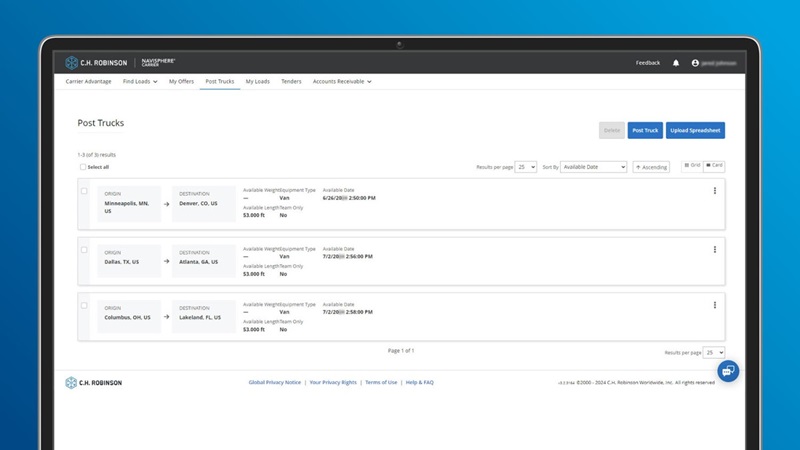800x450 pixels.
Task: Switch to Card view
Action: [x=714, y=166]
